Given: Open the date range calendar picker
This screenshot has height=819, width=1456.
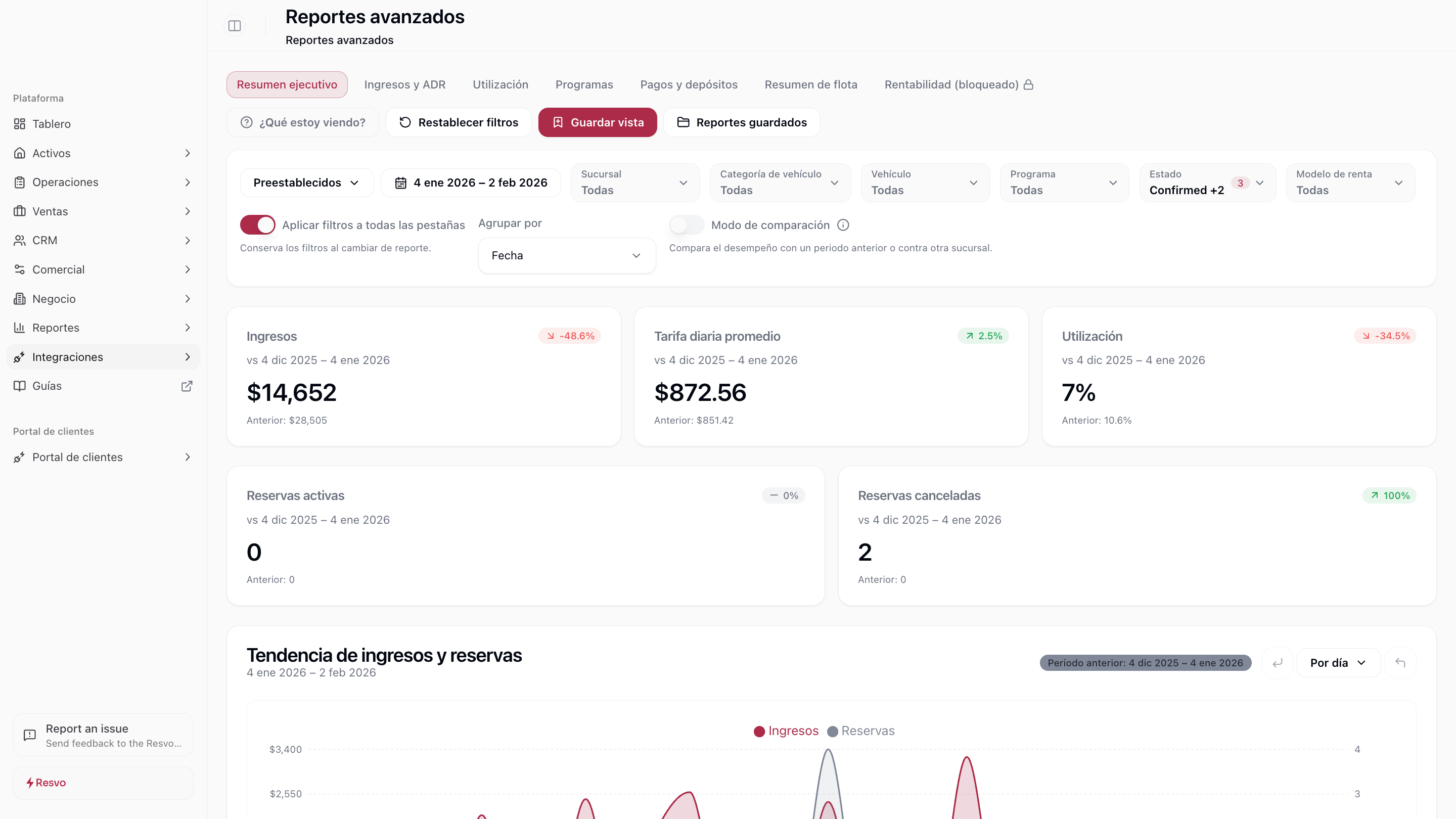Looking at the screenshot, I should tap(471, 183).
